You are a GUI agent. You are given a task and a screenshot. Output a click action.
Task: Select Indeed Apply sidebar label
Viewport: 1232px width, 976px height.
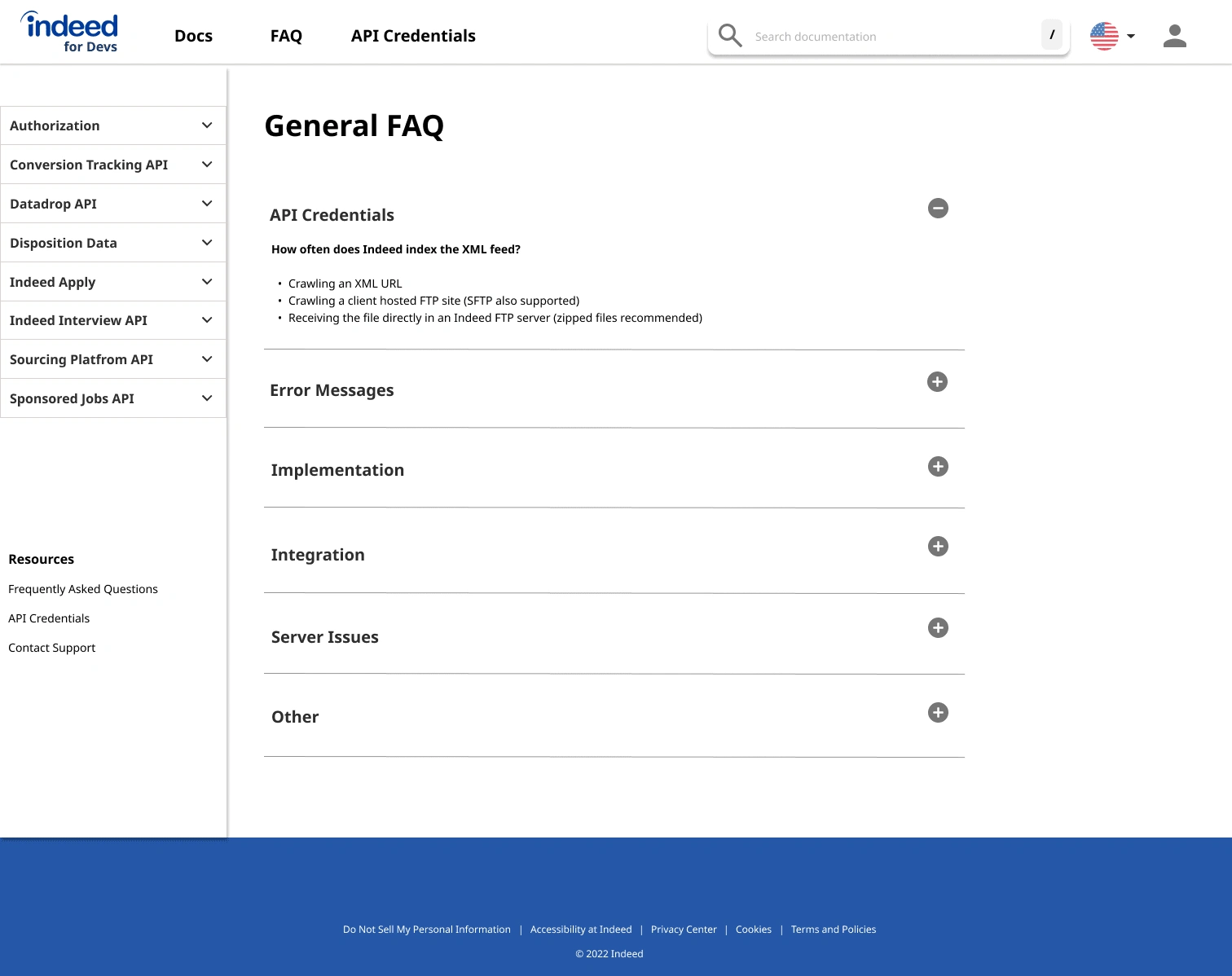pos(52,282)
